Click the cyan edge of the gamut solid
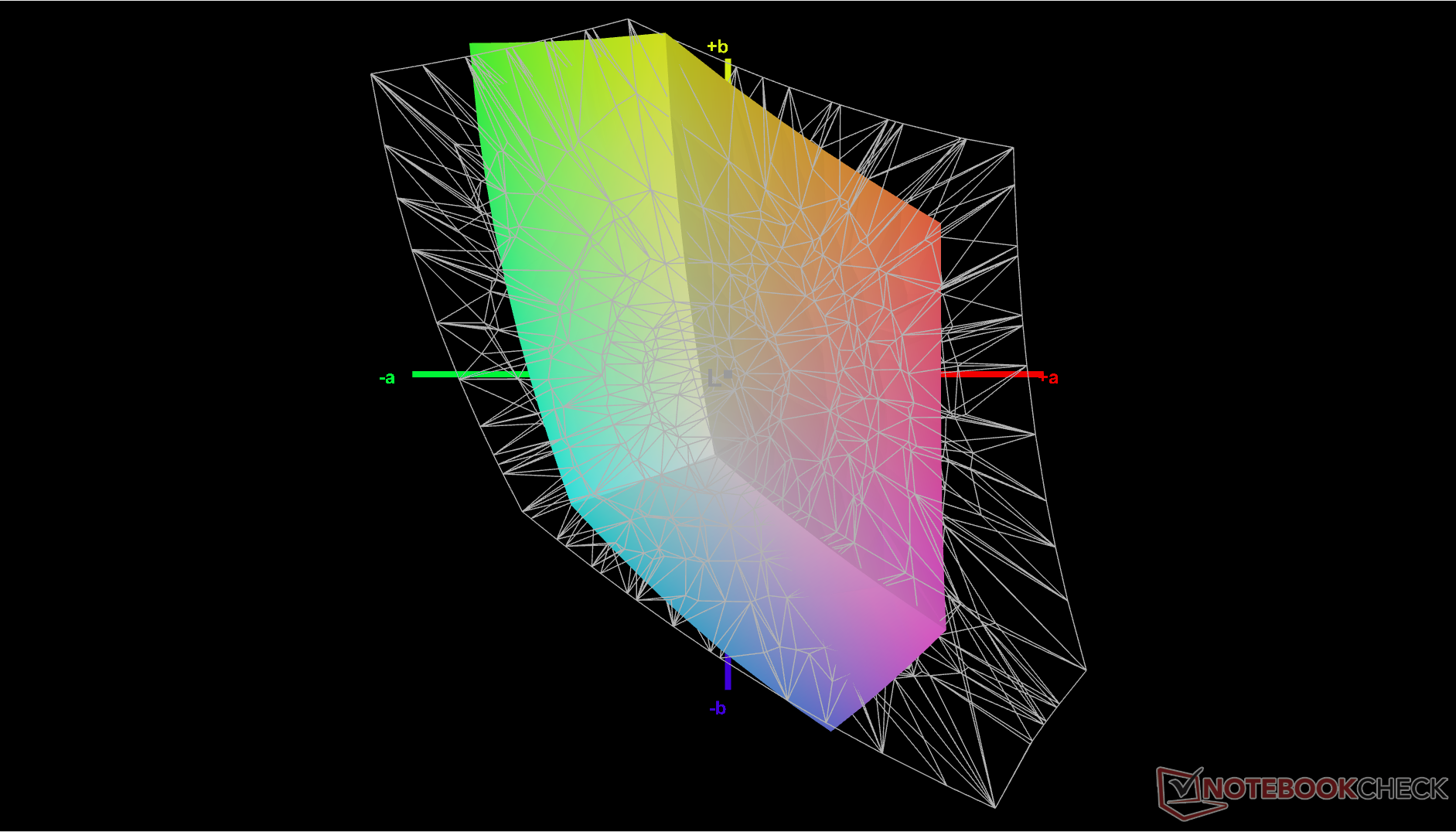 pyautogui.click(x=571, y=499)
